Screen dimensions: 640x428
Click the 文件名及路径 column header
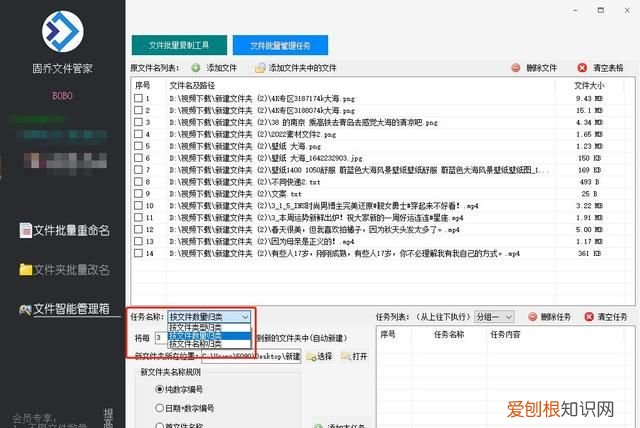(x=192, y=85)
